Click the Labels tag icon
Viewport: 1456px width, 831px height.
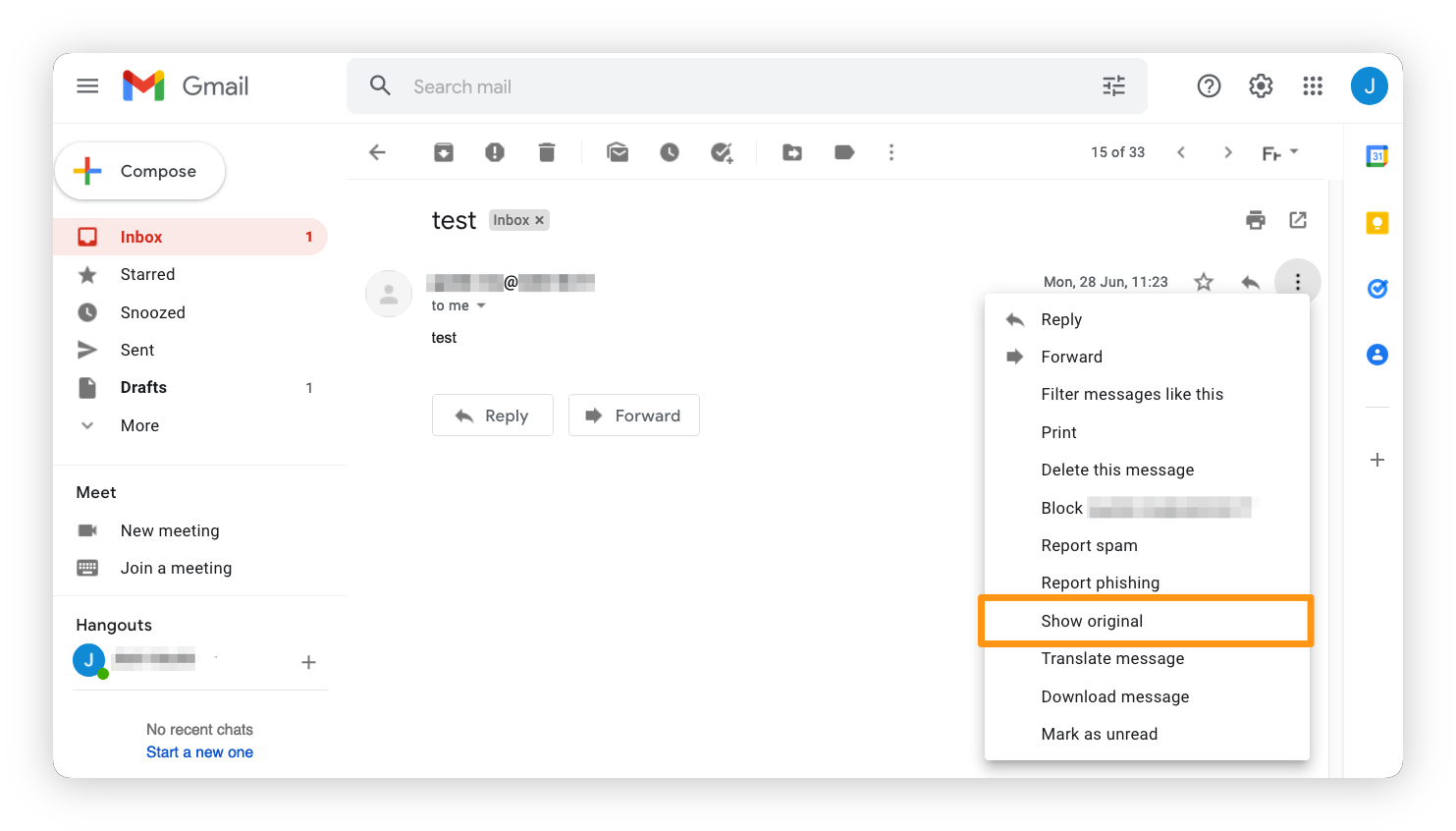843,152
